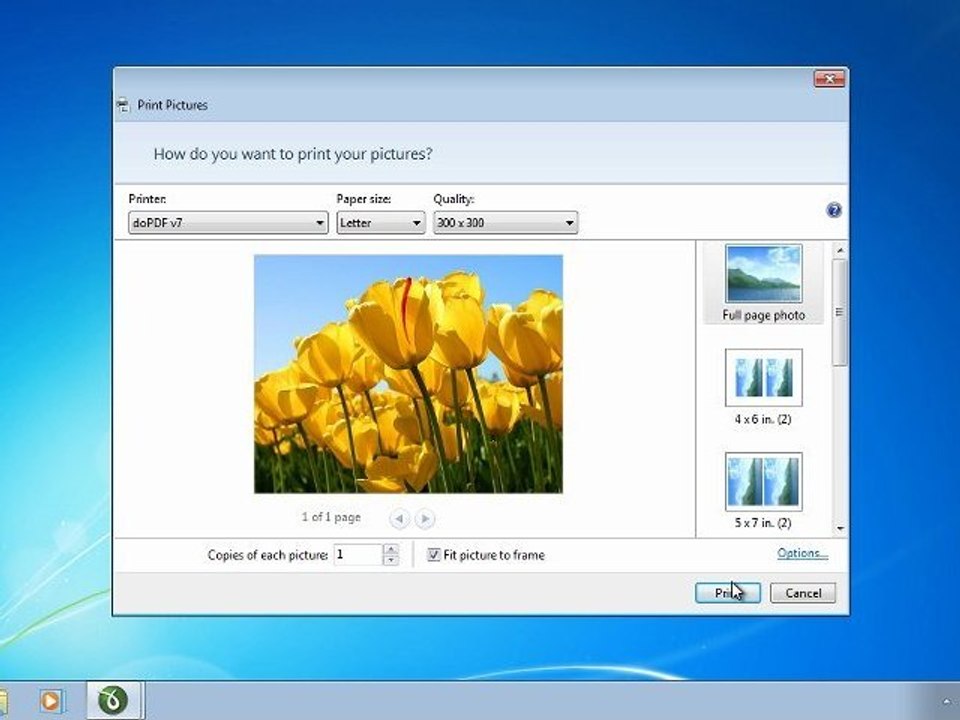Open the Quality dropdown showing 300 x 300
This screenshot has width=960, height=720.
coord(505,223)
